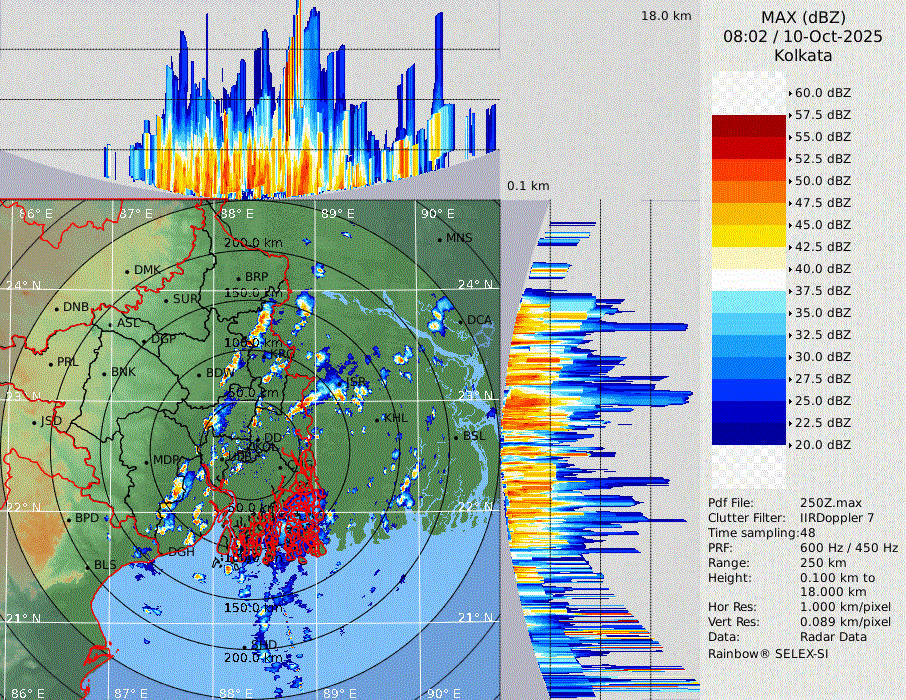Select the KHL station marker
The height and width of the screenshot is (700, 906).
click(378, 418)
